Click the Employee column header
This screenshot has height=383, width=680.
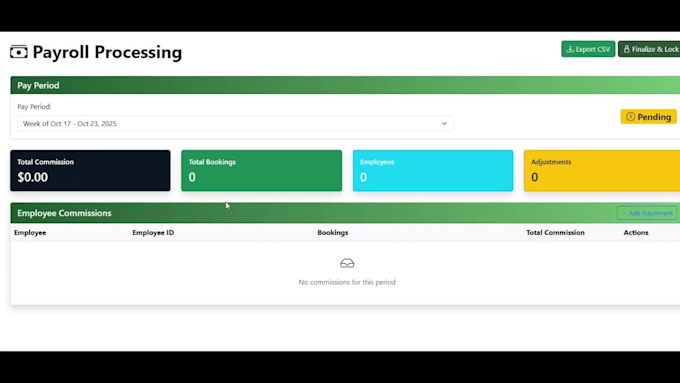tap(30, 232)
